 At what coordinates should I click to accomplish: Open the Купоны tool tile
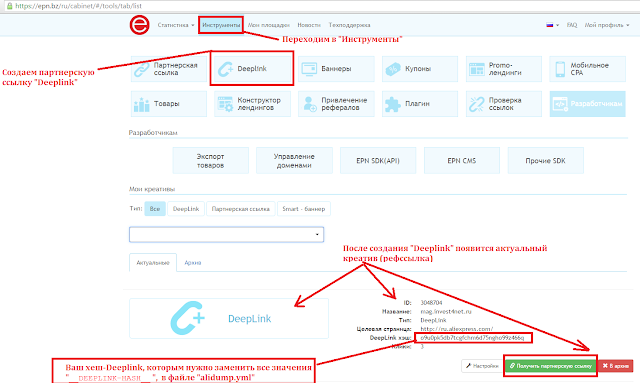(420, 69)
